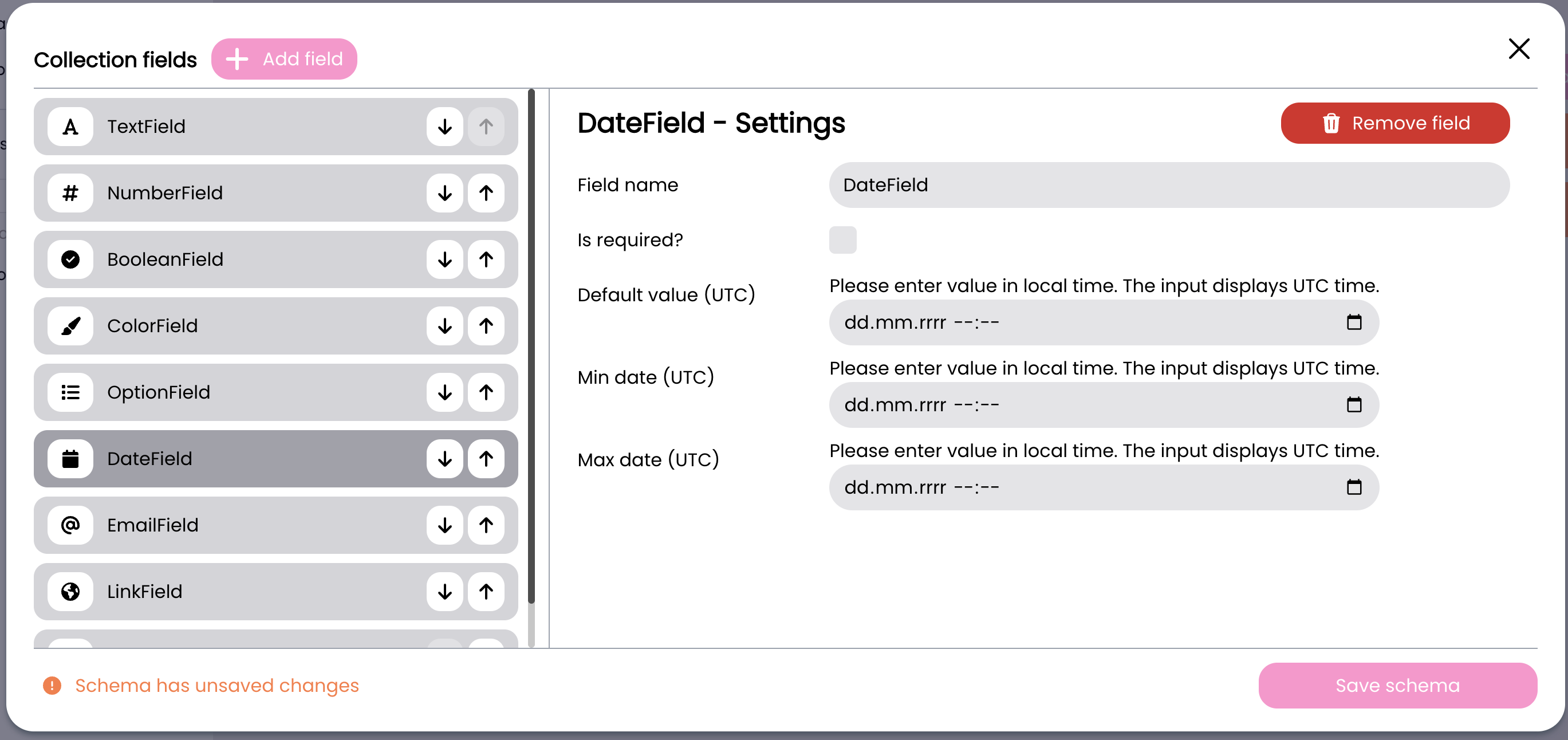Move NumberField up one position

pyautogui.click(x=486, y=193)
